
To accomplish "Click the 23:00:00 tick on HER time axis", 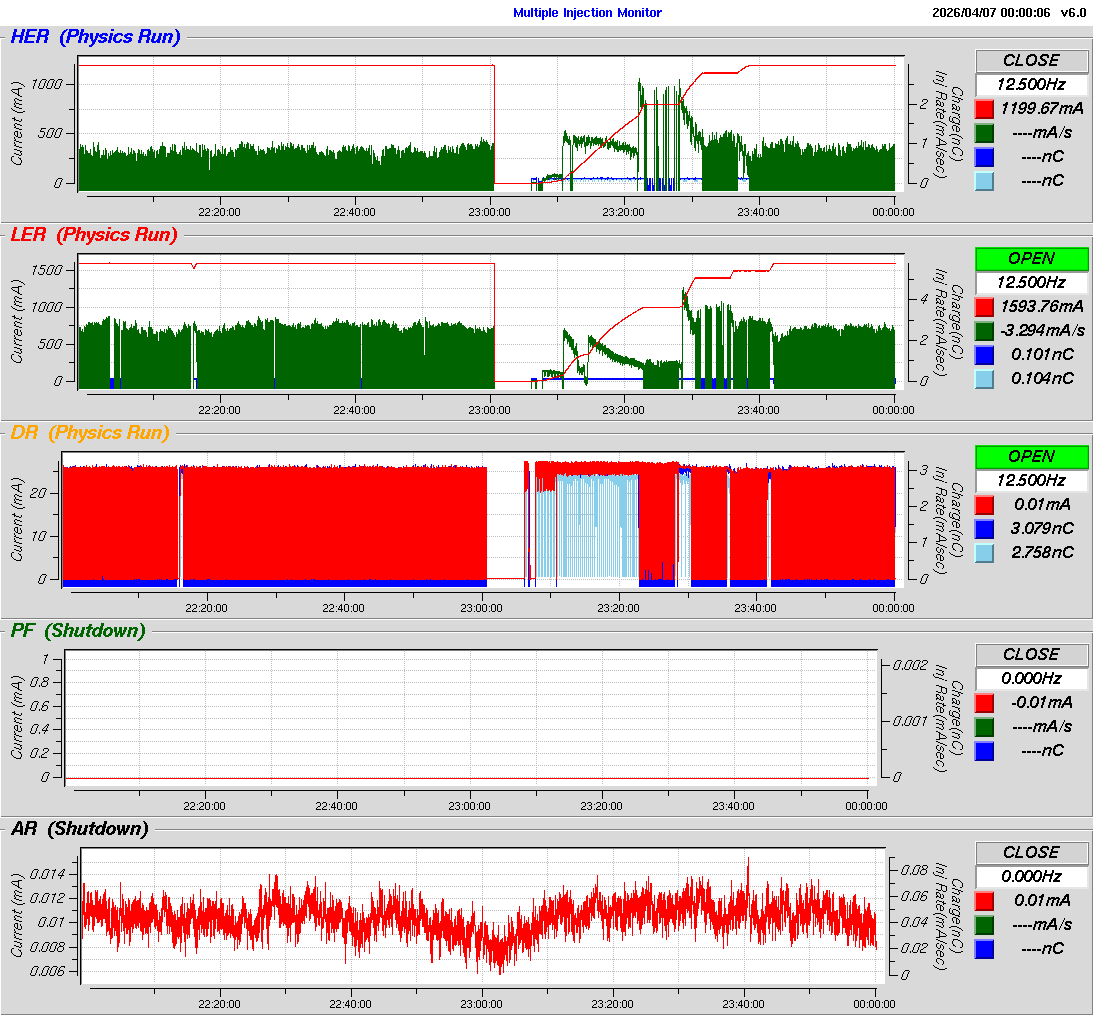I will point(489,212).
